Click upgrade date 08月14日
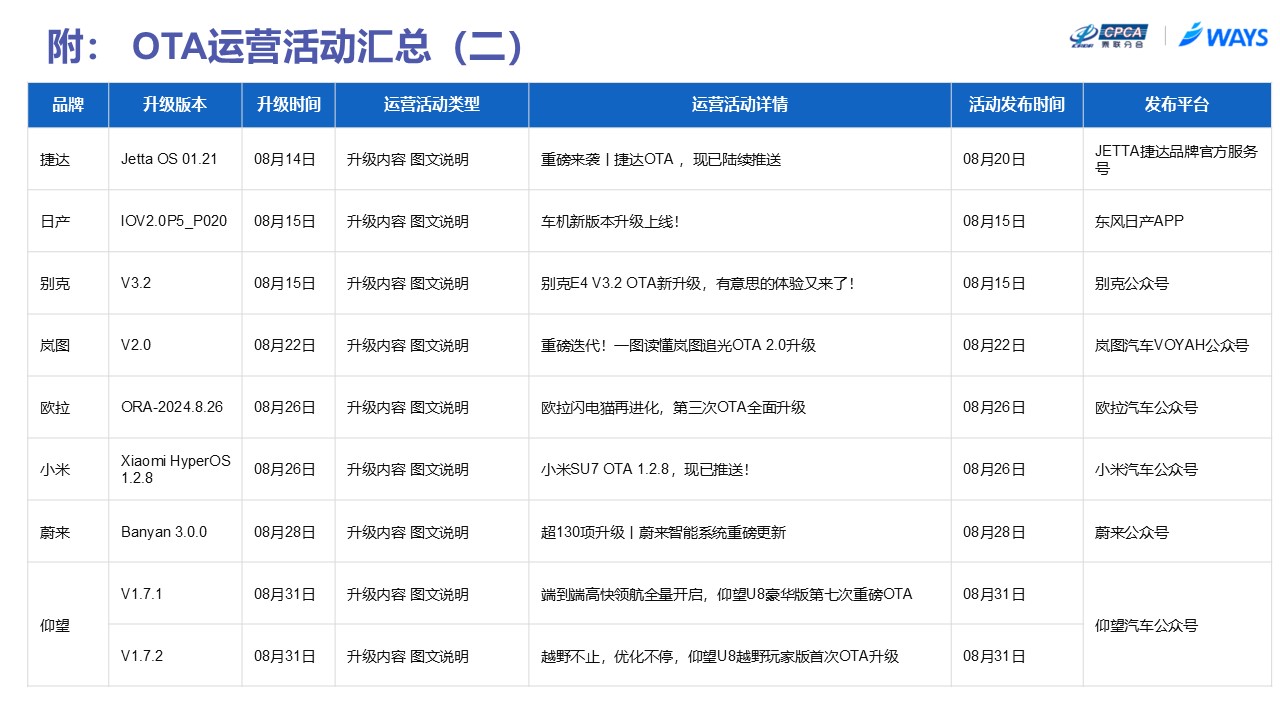Image resolution: width=1280 pixels, height=720 pixels. pos(285,159)
